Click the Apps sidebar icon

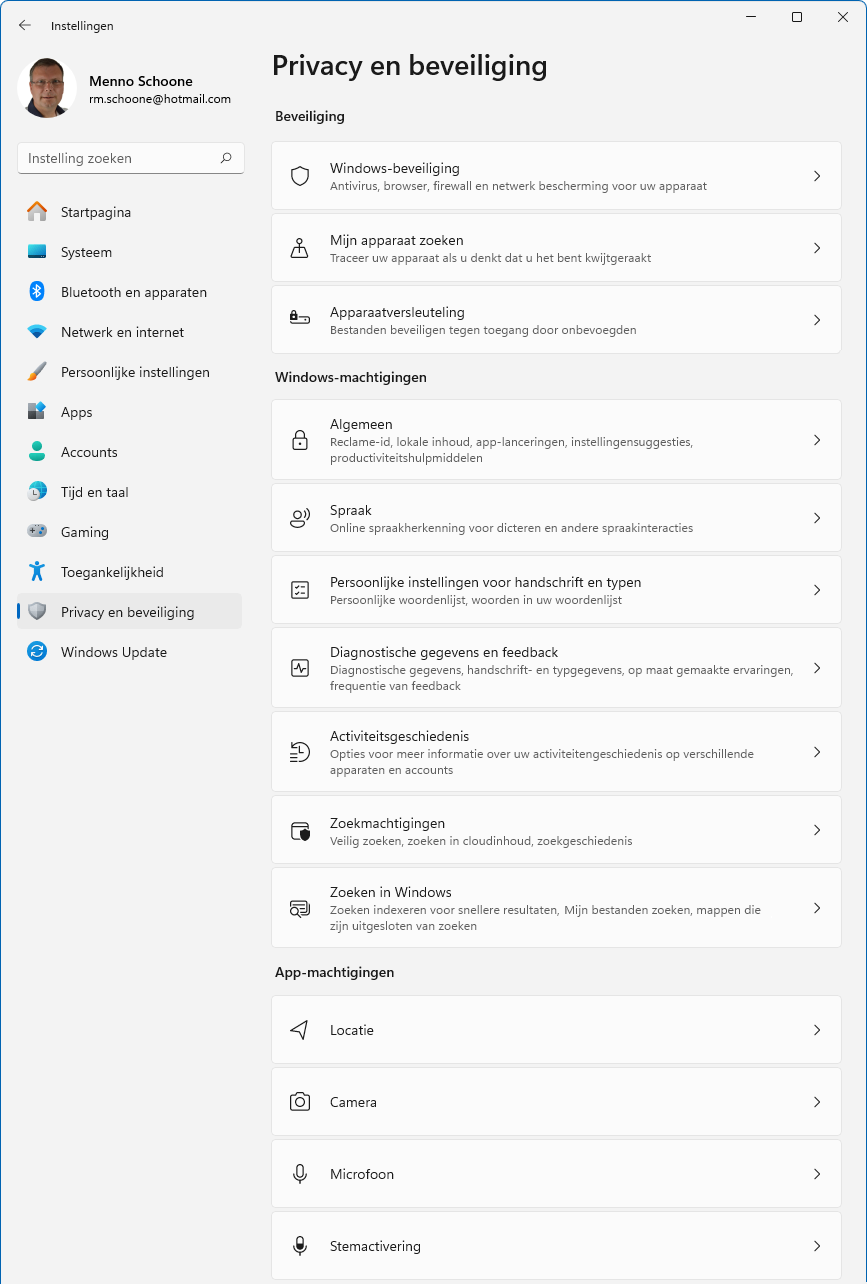click(x=37, y=412)
